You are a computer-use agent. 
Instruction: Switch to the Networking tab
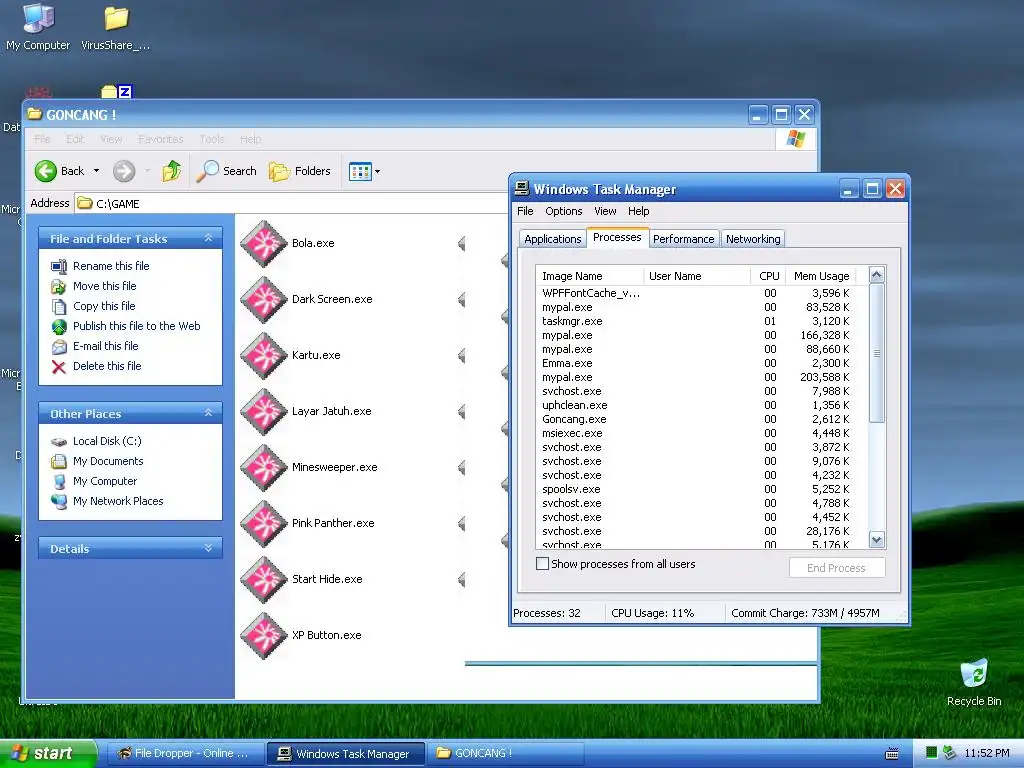click(x=753, y=239)
